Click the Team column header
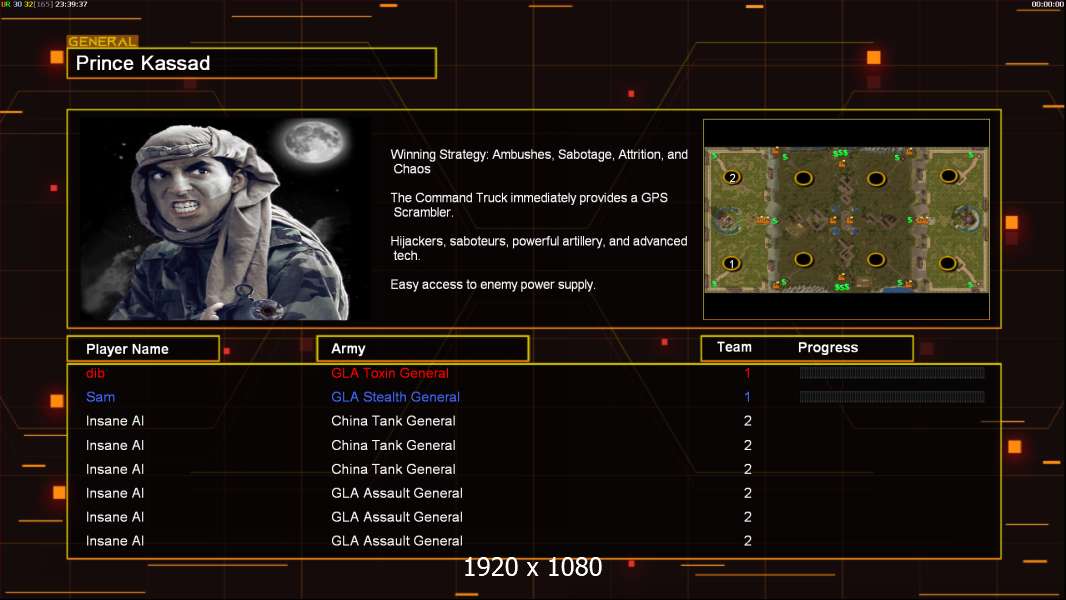 [734, 347]
